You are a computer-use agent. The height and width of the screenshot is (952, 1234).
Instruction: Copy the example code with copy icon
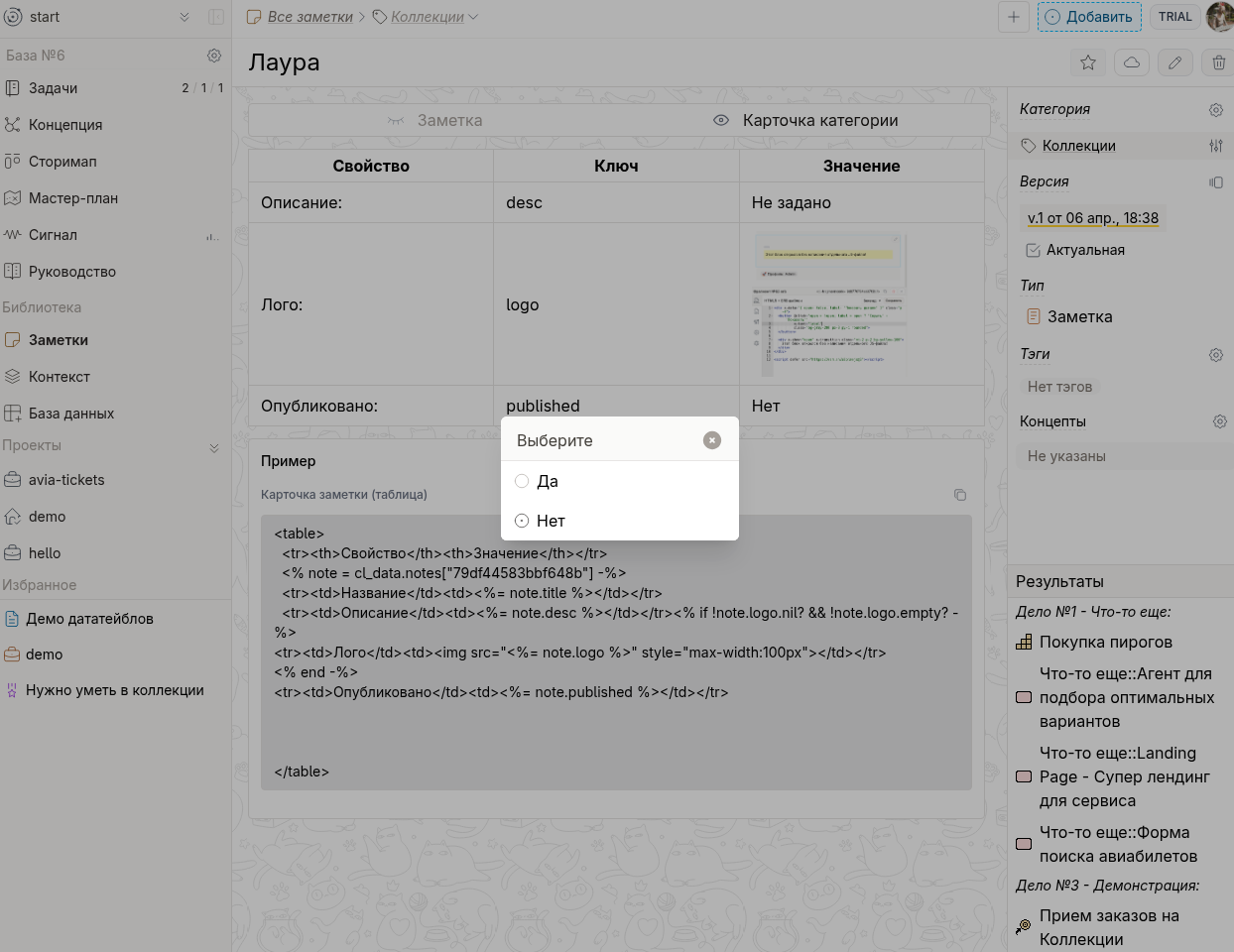tap(960, 495)
